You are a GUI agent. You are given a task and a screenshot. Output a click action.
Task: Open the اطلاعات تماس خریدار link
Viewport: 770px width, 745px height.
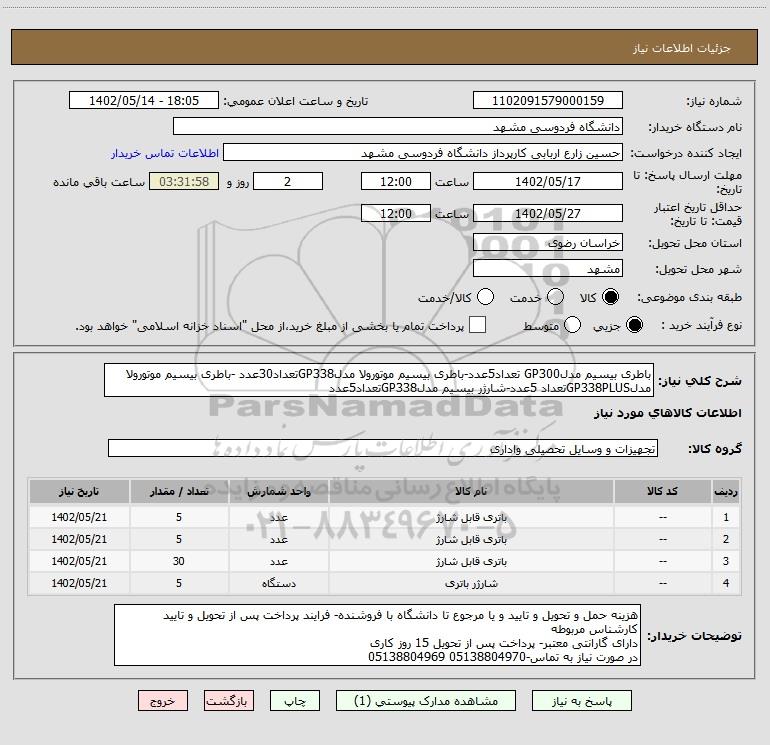(165, 153)
